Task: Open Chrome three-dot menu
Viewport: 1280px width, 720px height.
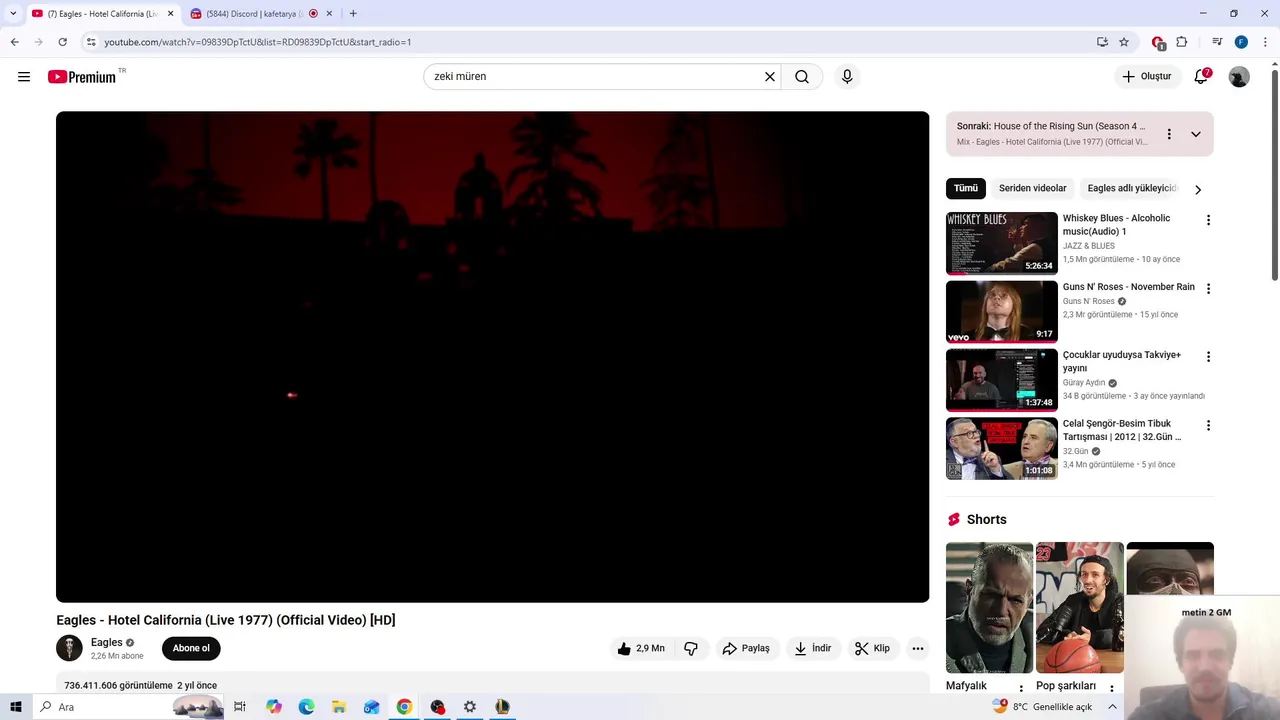Action: point(1265,42)
